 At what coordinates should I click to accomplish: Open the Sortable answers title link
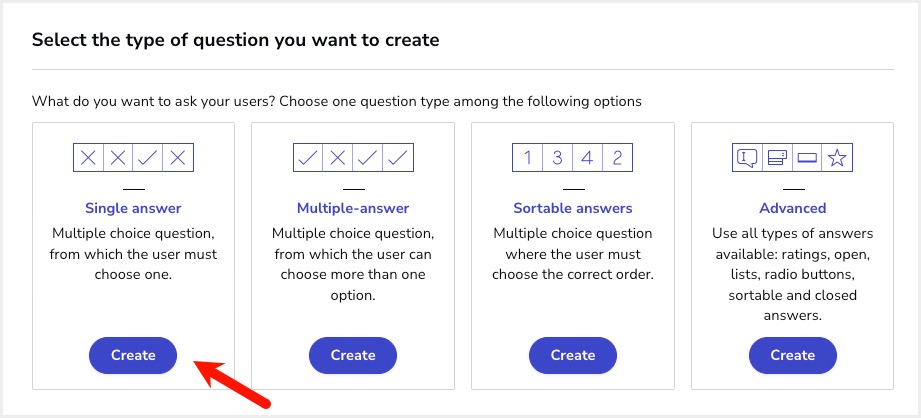tap(573, 208)
